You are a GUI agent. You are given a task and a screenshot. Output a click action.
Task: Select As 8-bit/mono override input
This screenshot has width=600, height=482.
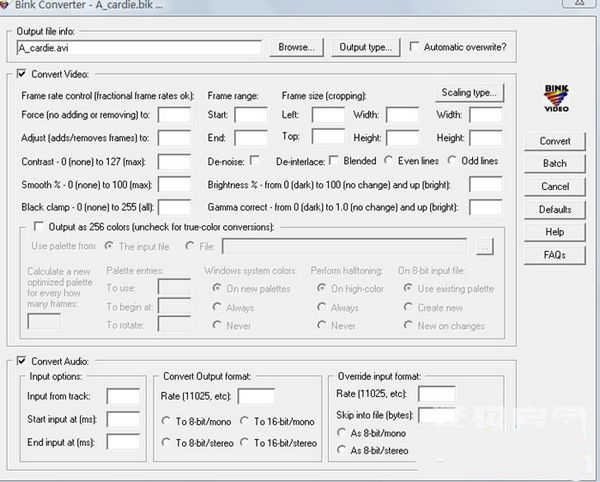[x=341, y=432]
